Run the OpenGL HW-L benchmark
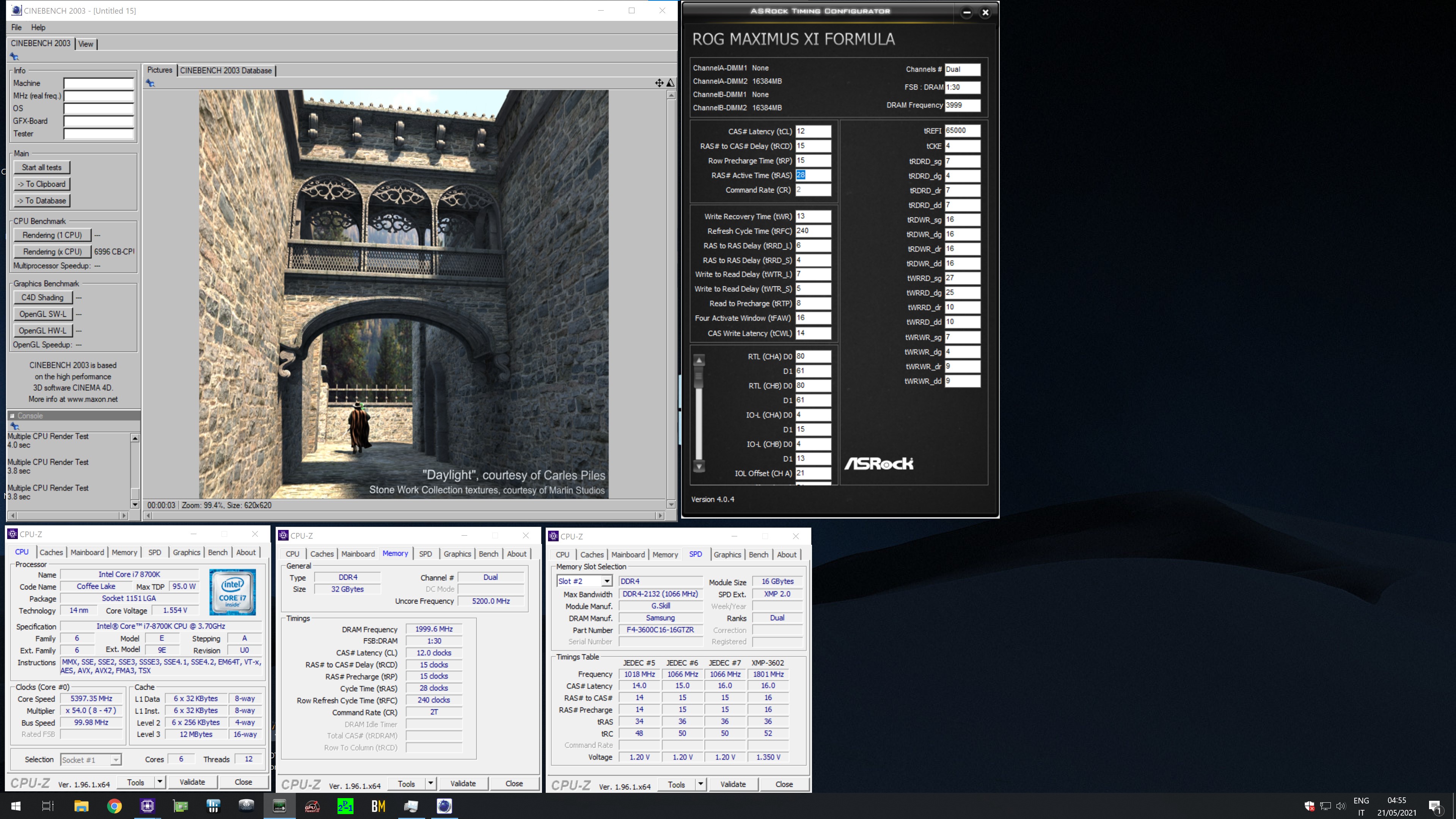Image resolution: width=1456 pixels, height=819 pixels. (42, 331)
